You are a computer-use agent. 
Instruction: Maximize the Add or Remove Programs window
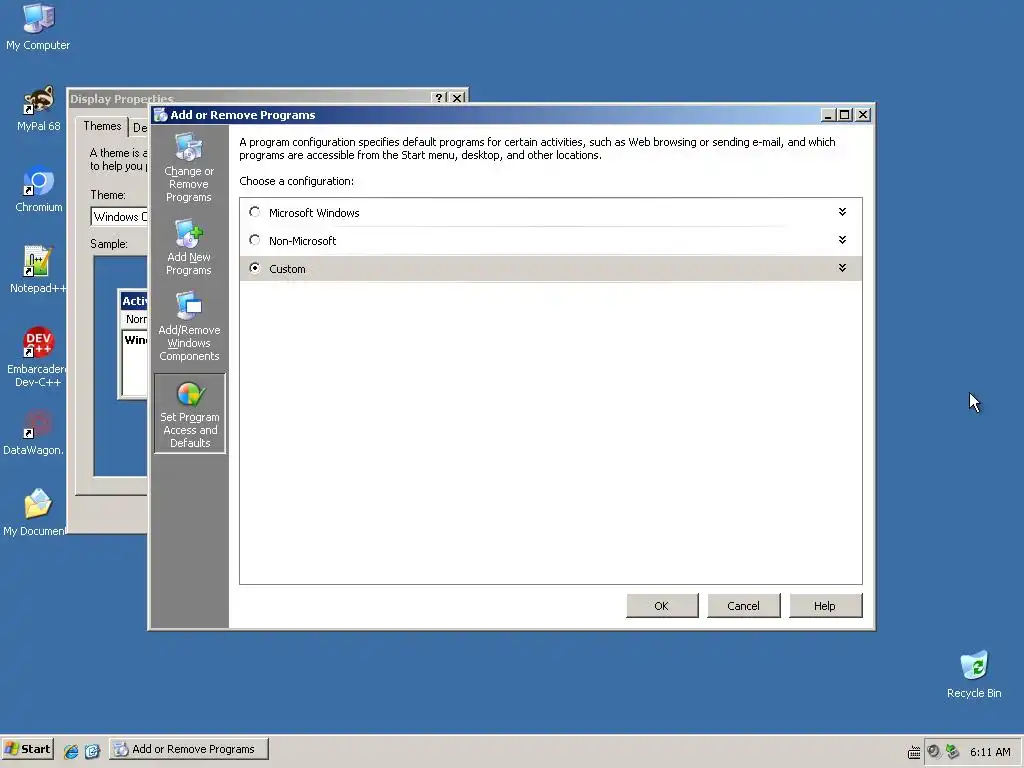click(845, 115)
